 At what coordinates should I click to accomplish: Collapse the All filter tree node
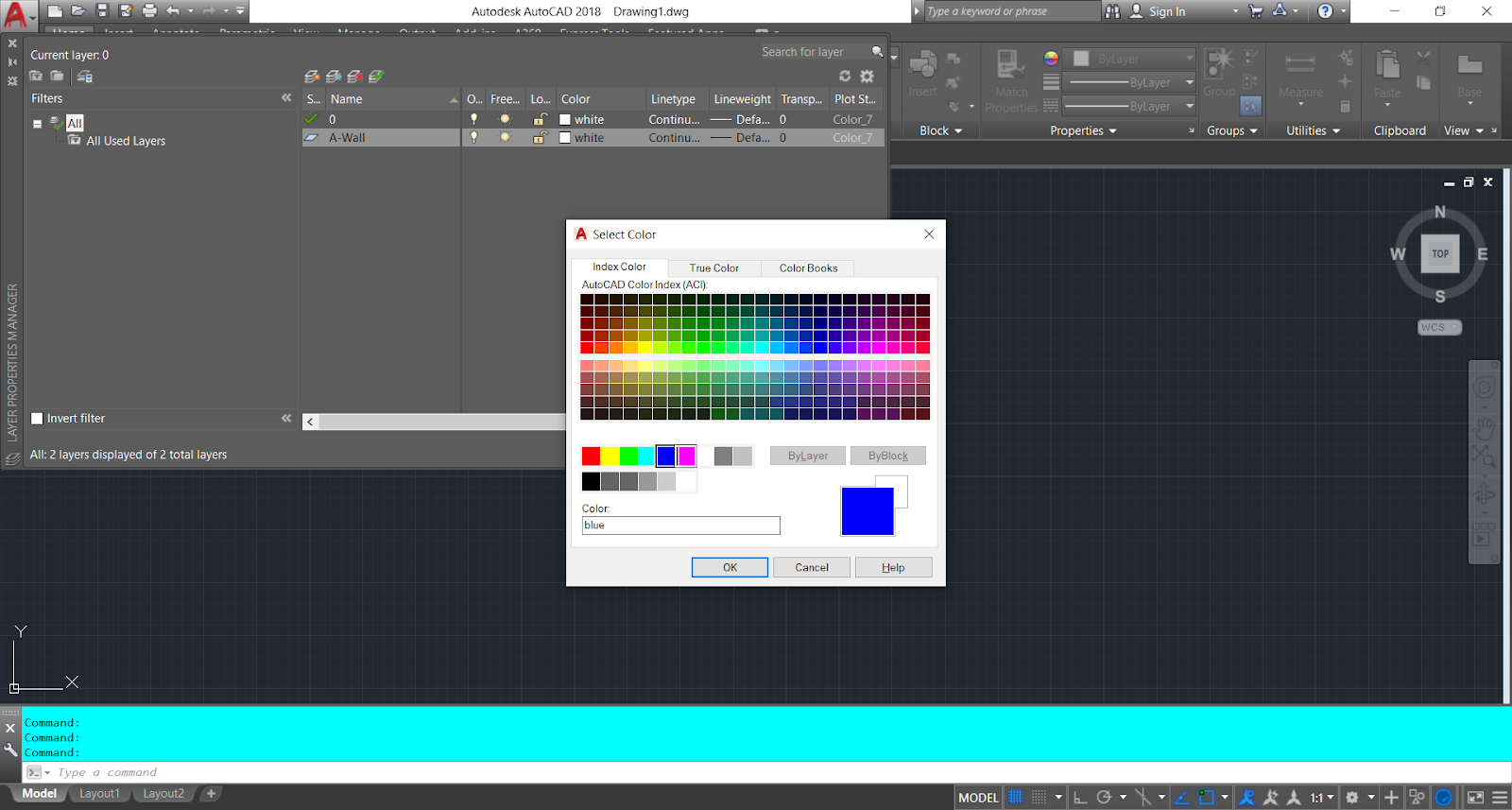(38, 124)
